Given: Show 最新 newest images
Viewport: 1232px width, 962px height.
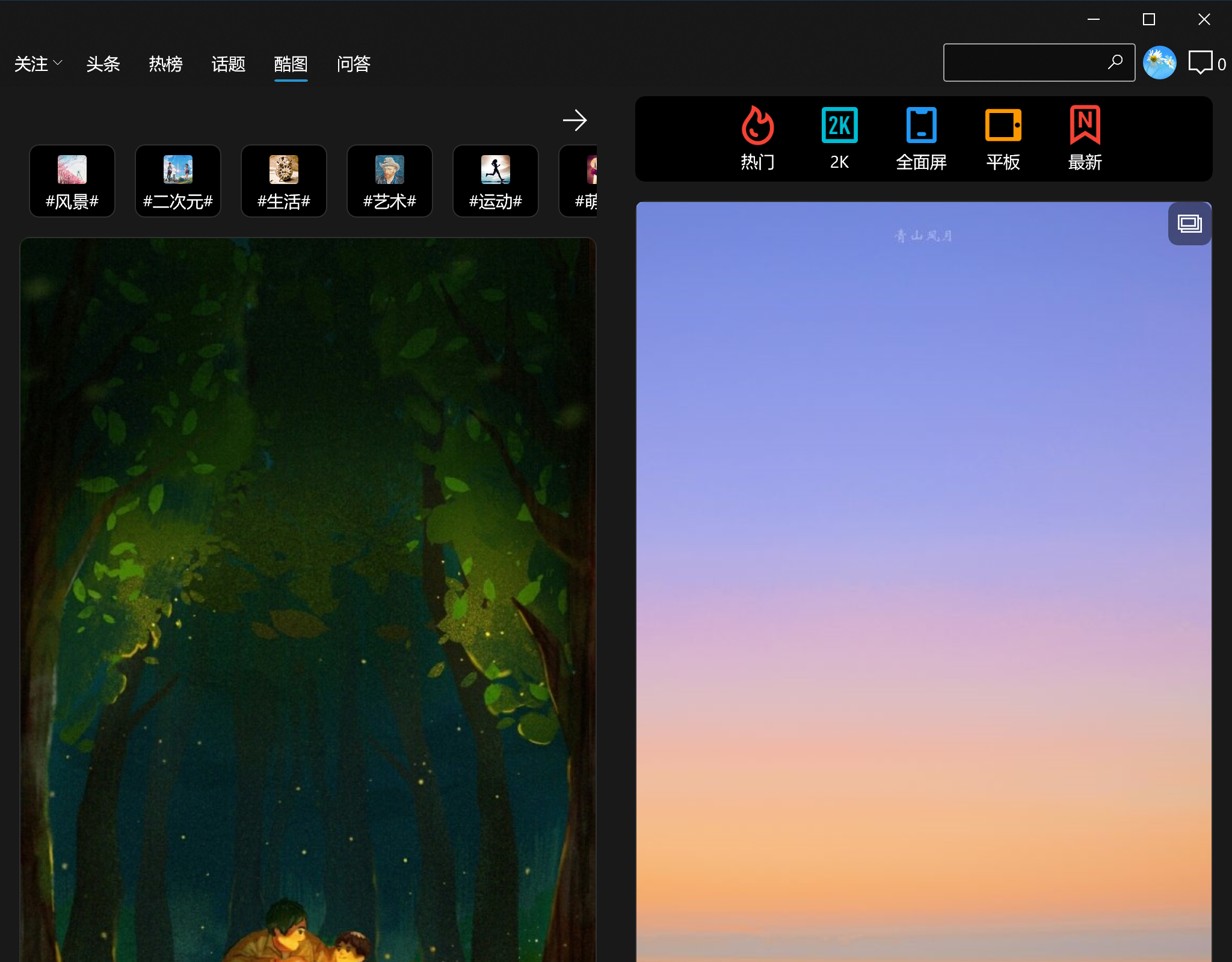Looking at the screenshot, I should [x=1085, y=126].
